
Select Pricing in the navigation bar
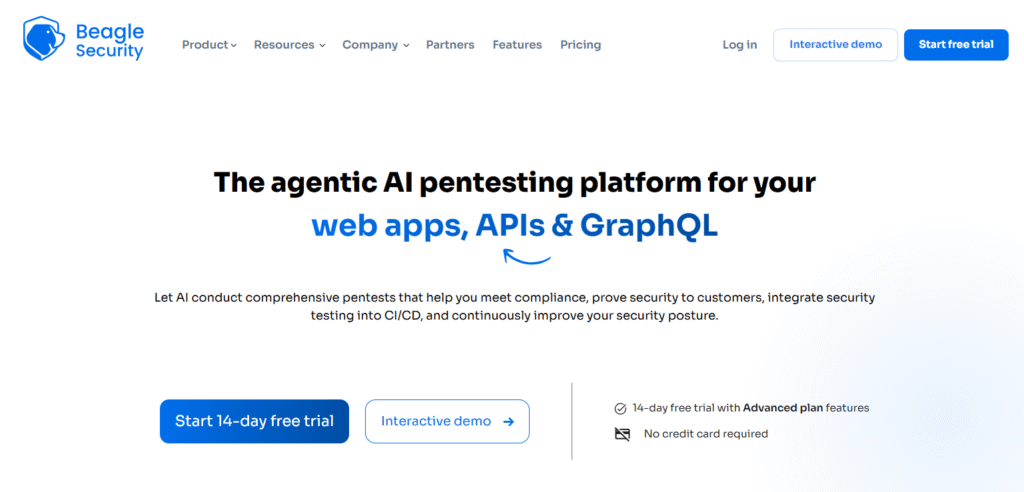(x=580, y=45)
